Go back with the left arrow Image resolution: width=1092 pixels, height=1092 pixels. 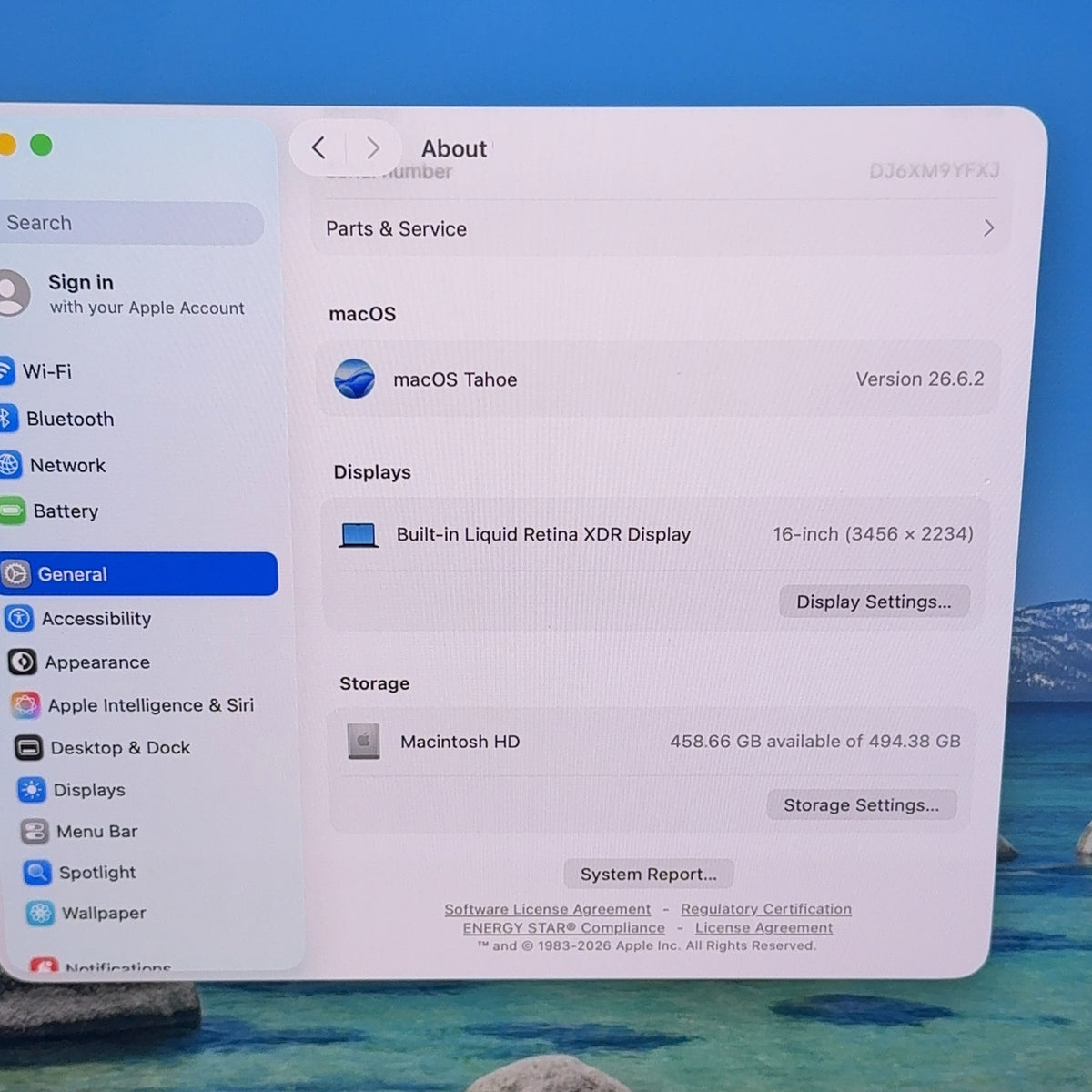pos(318,147)
